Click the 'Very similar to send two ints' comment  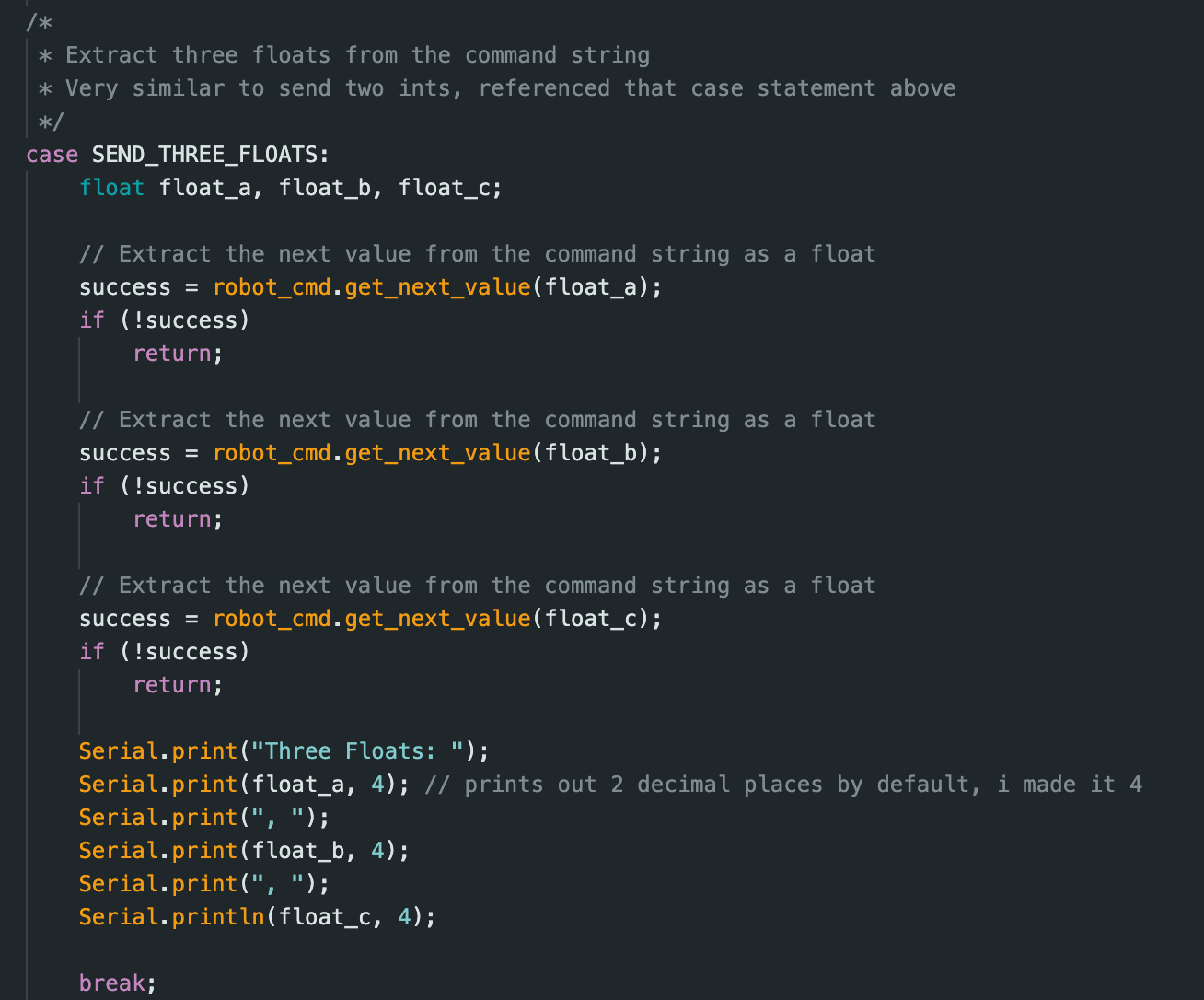262,88
